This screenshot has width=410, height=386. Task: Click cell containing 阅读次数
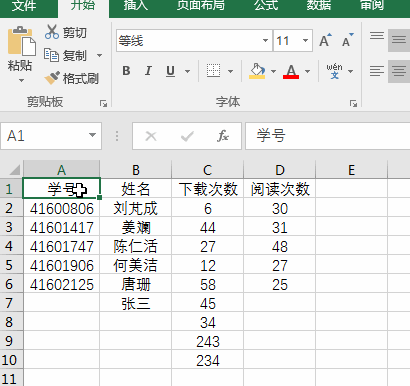pyautogui.click(x=280, y=189)
